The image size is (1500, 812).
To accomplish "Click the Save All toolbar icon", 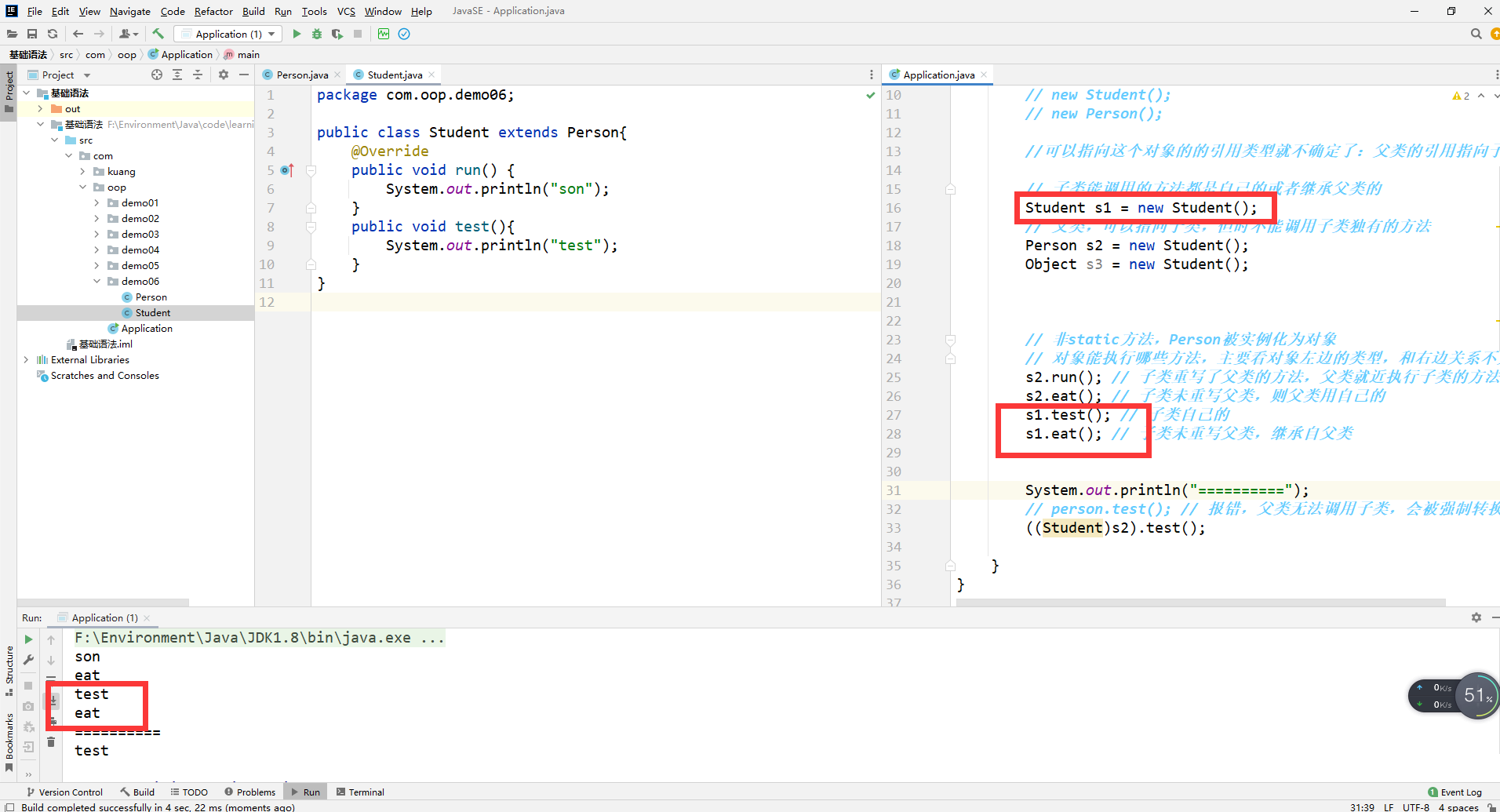I will (x=32, y=34).
